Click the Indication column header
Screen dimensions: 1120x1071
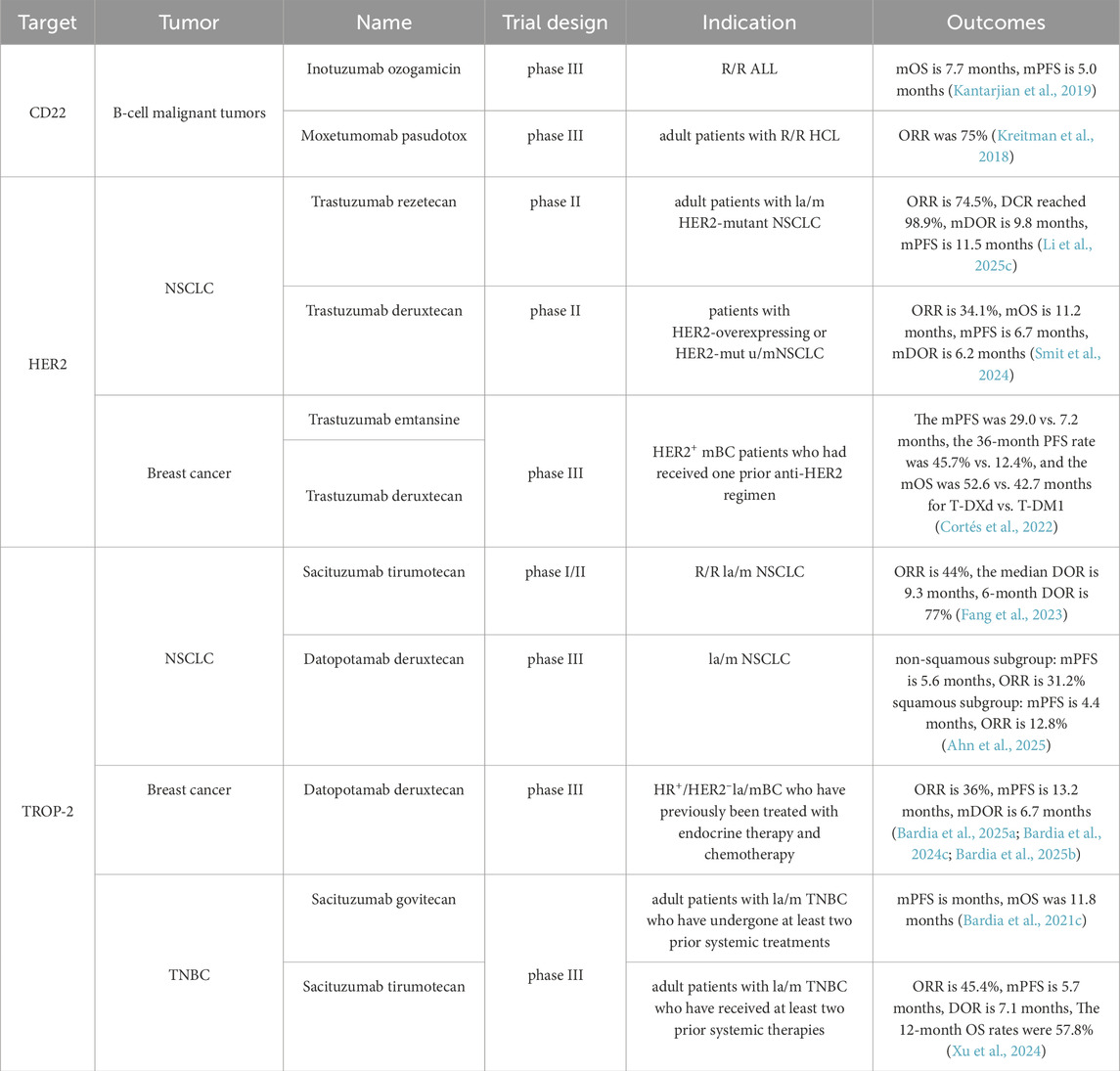coord(748,22)
